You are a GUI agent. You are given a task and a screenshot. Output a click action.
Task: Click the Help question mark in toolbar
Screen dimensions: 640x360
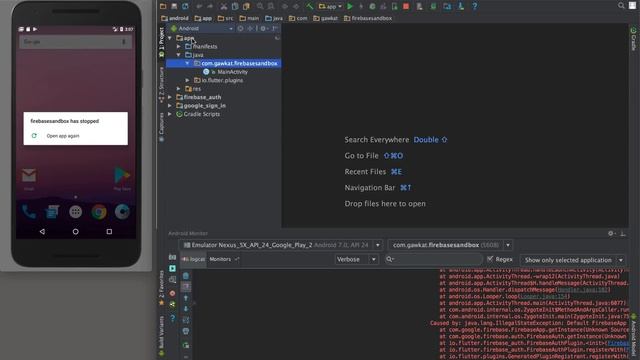coord(474,6)
